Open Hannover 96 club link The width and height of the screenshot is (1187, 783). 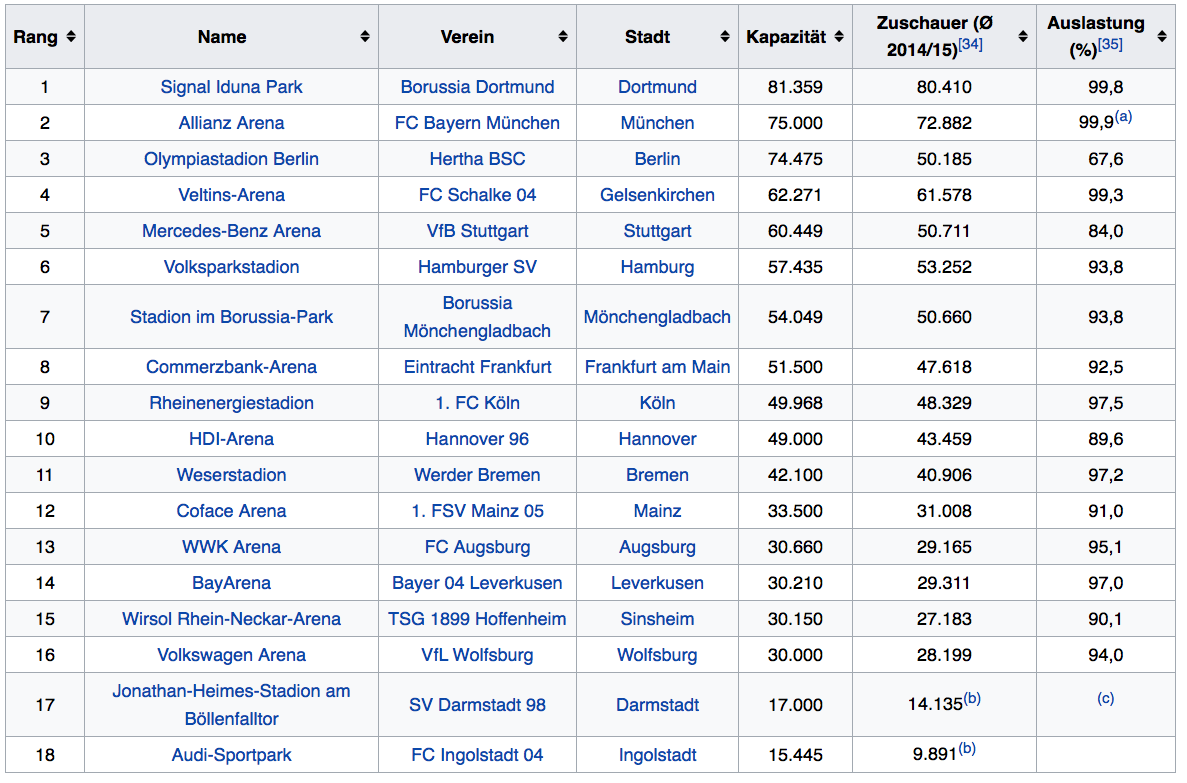477,438
